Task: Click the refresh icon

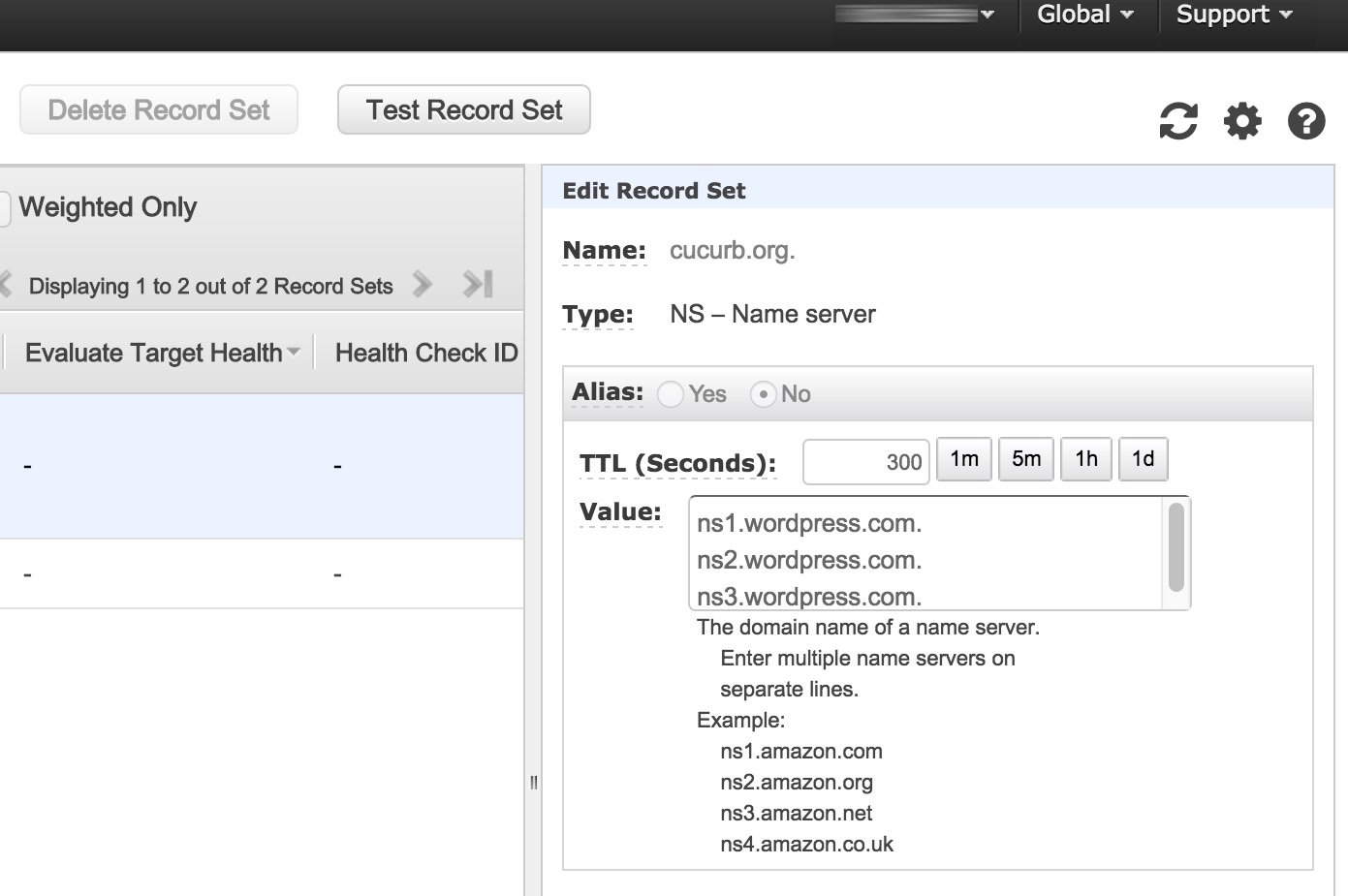Action: tap(1178, 121)
